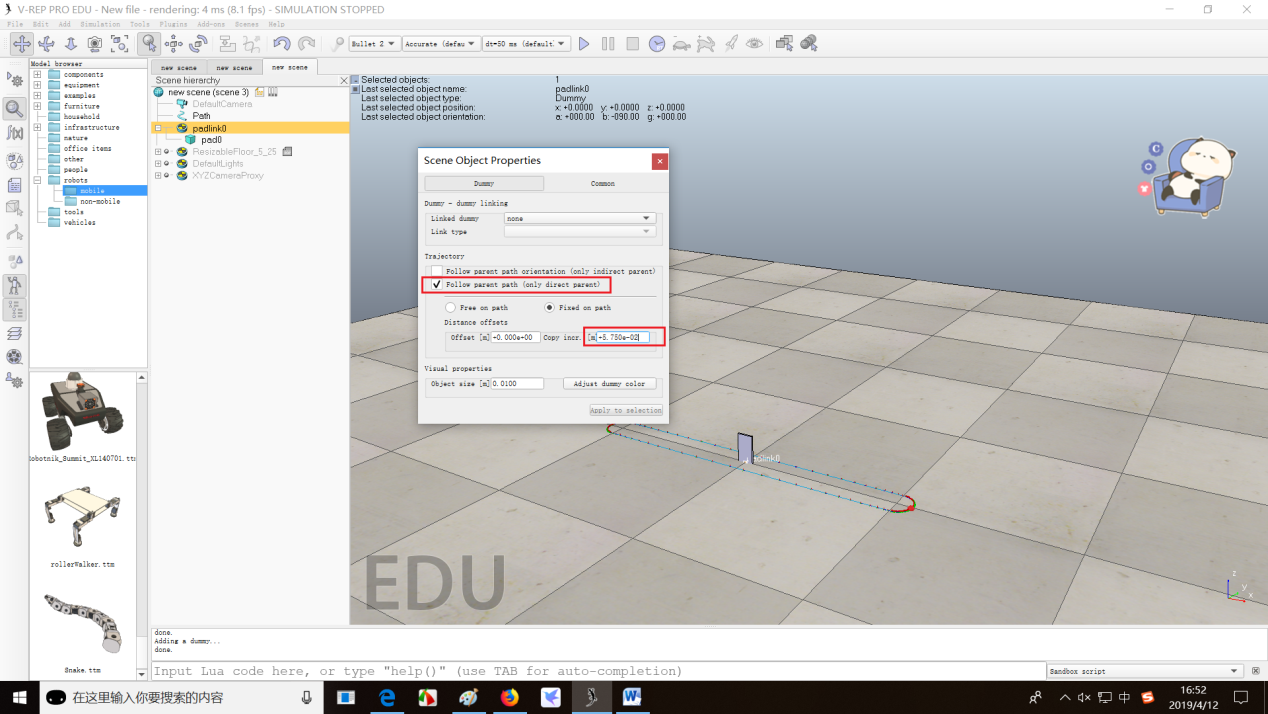
Task: Click the Object size input field
Action: [x=517, y=384]
